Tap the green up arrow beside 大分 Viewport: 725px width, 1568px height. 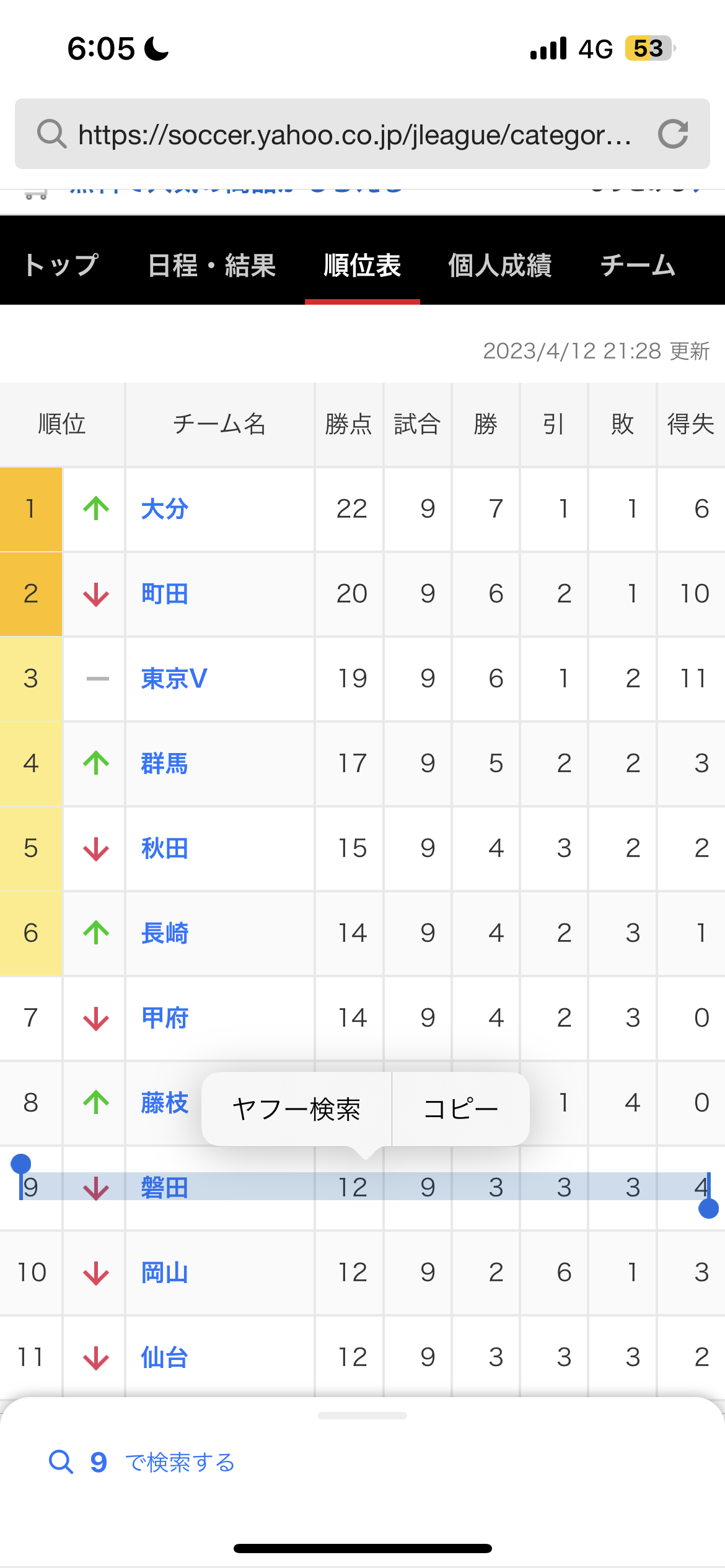[96, 509]
